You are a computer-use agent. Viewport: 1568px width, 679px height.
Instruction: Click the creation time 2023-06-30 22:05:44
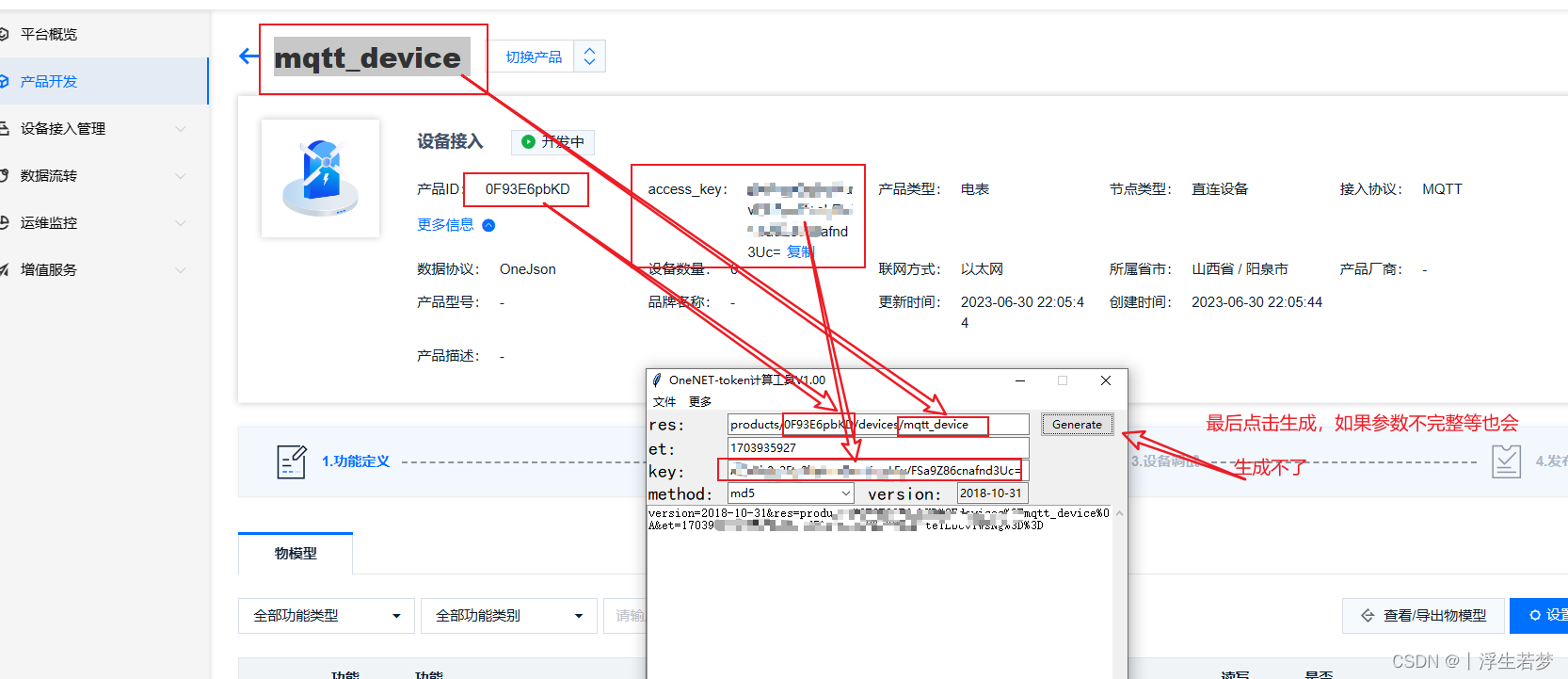click(x=1256, y=302)
